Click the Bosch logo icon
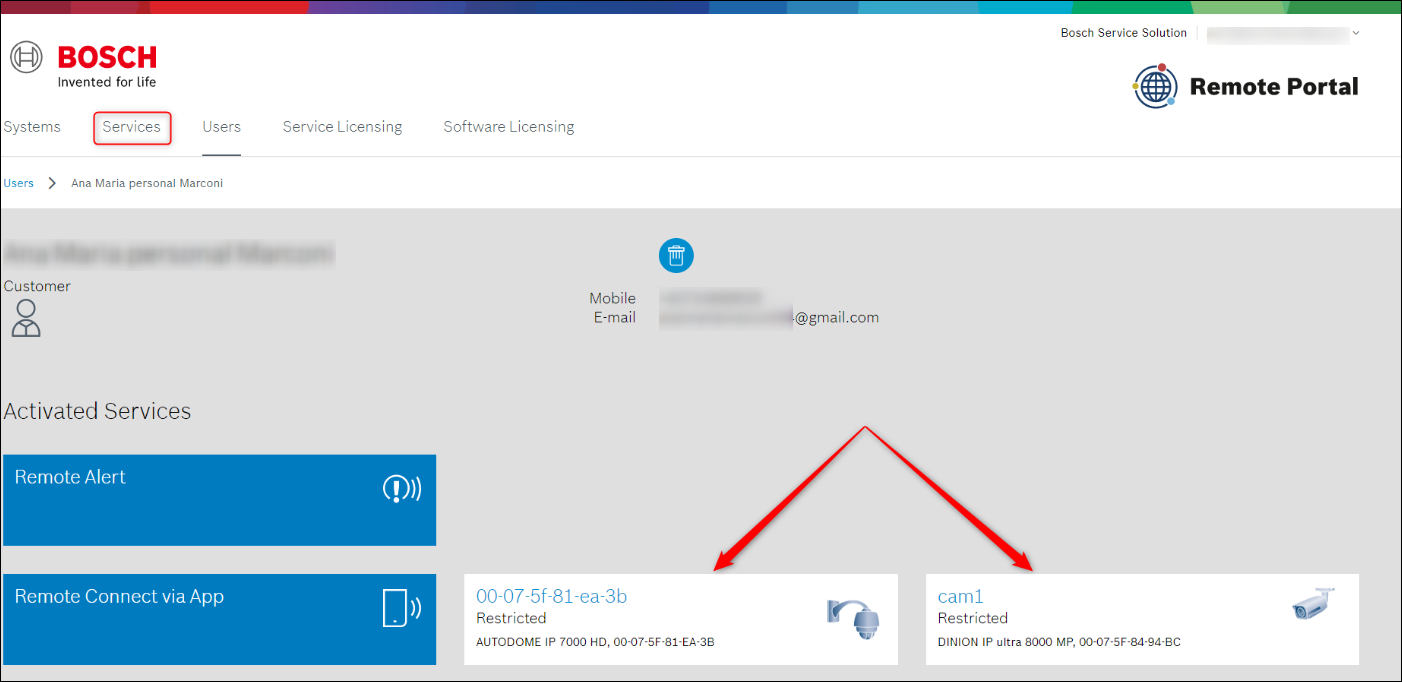 point(27,57)
